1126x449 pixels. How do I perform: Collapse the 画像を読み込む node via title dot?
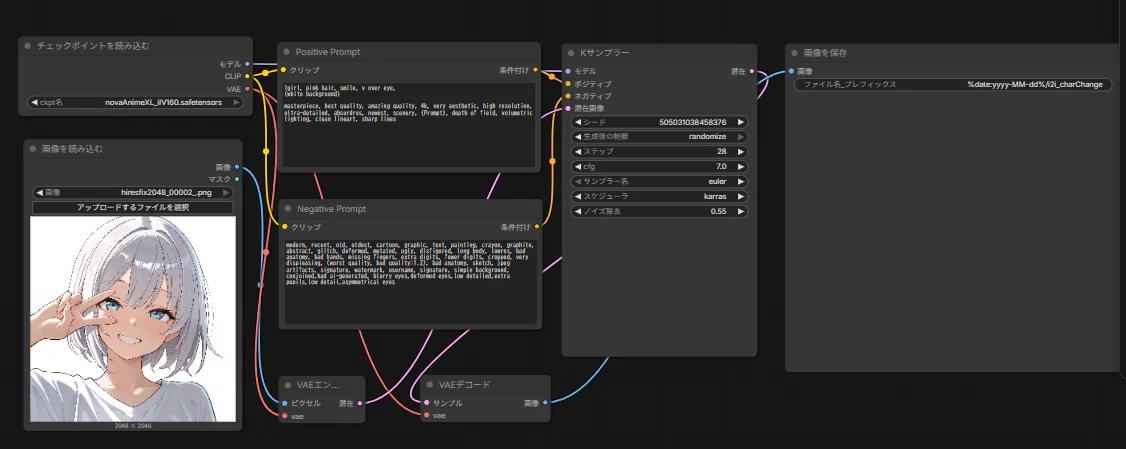click(33, 149)
